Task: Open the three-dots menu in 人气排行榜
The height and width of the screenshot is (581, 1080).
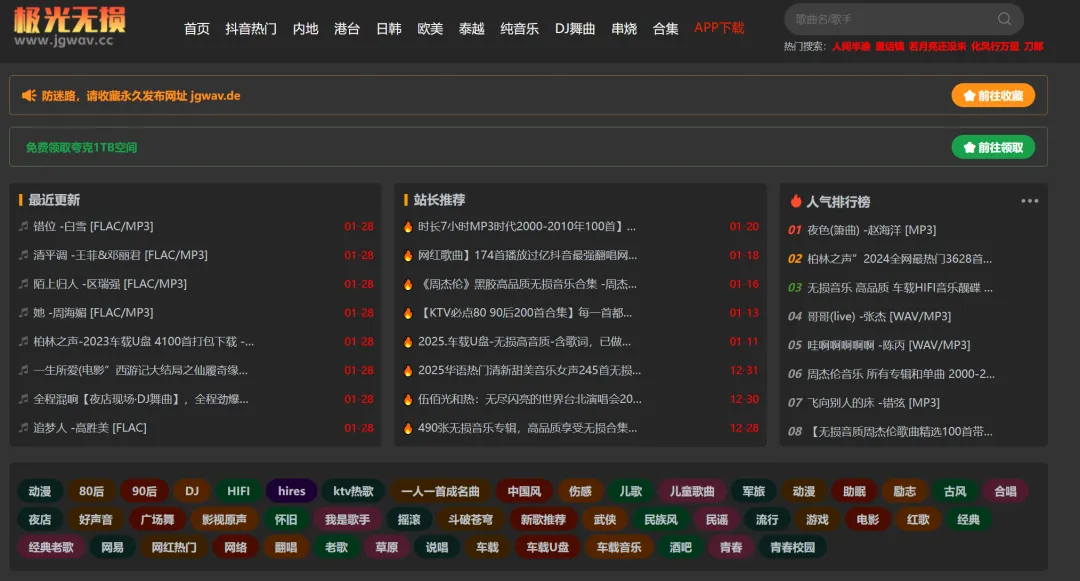Action: [x=1029, y=201]
